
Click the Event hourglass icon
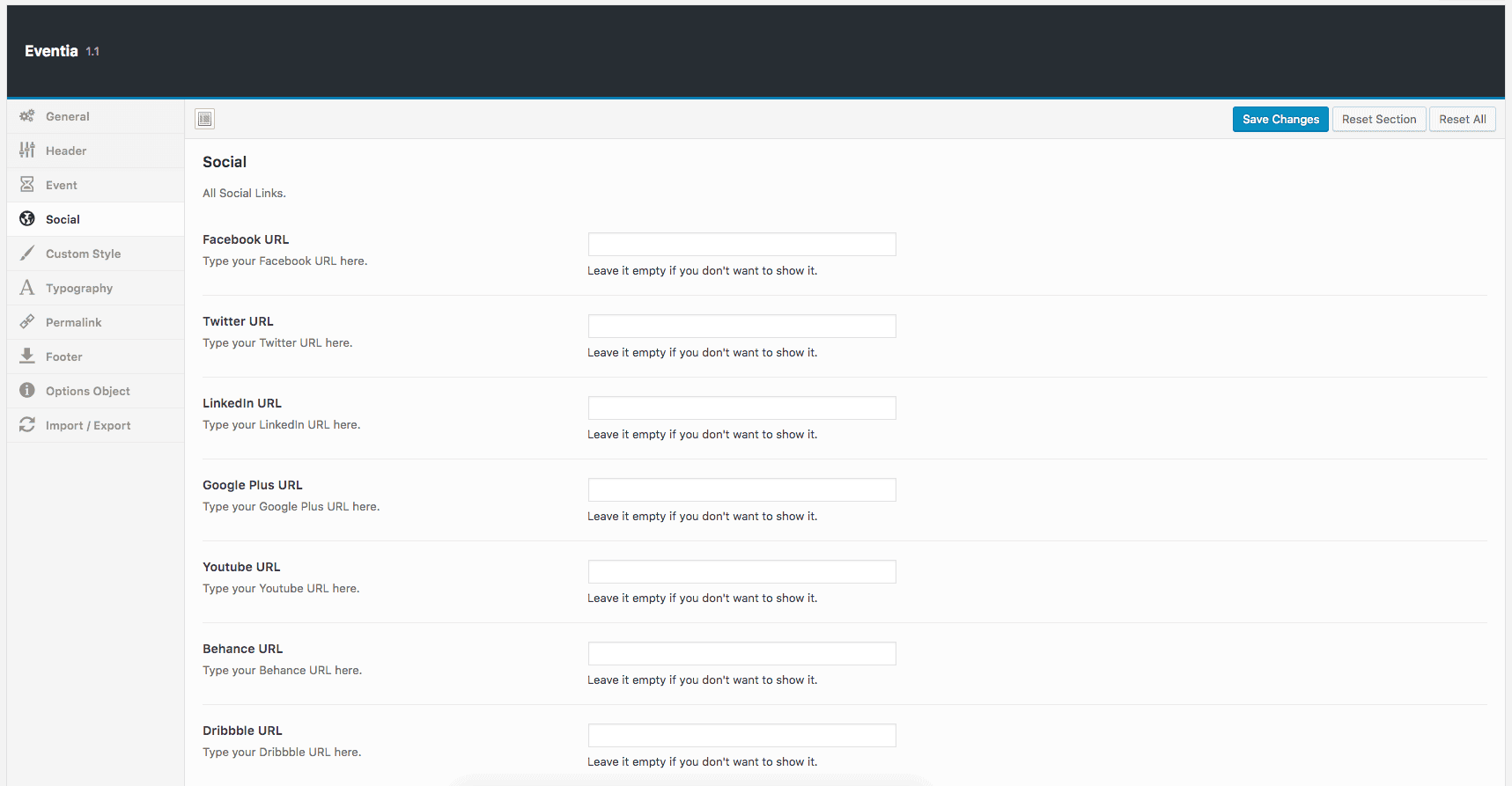tap(27, 185)
